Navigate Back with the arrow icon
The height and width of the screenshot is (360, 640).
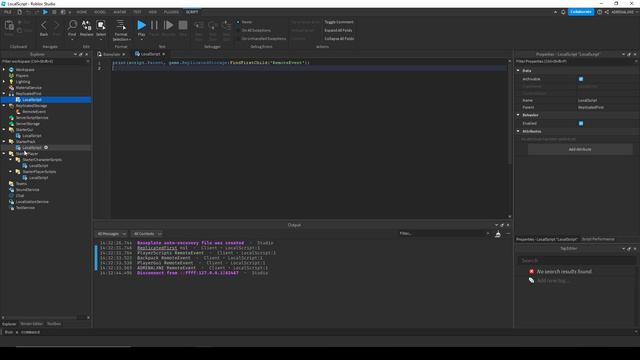click(x=44, y=25)
